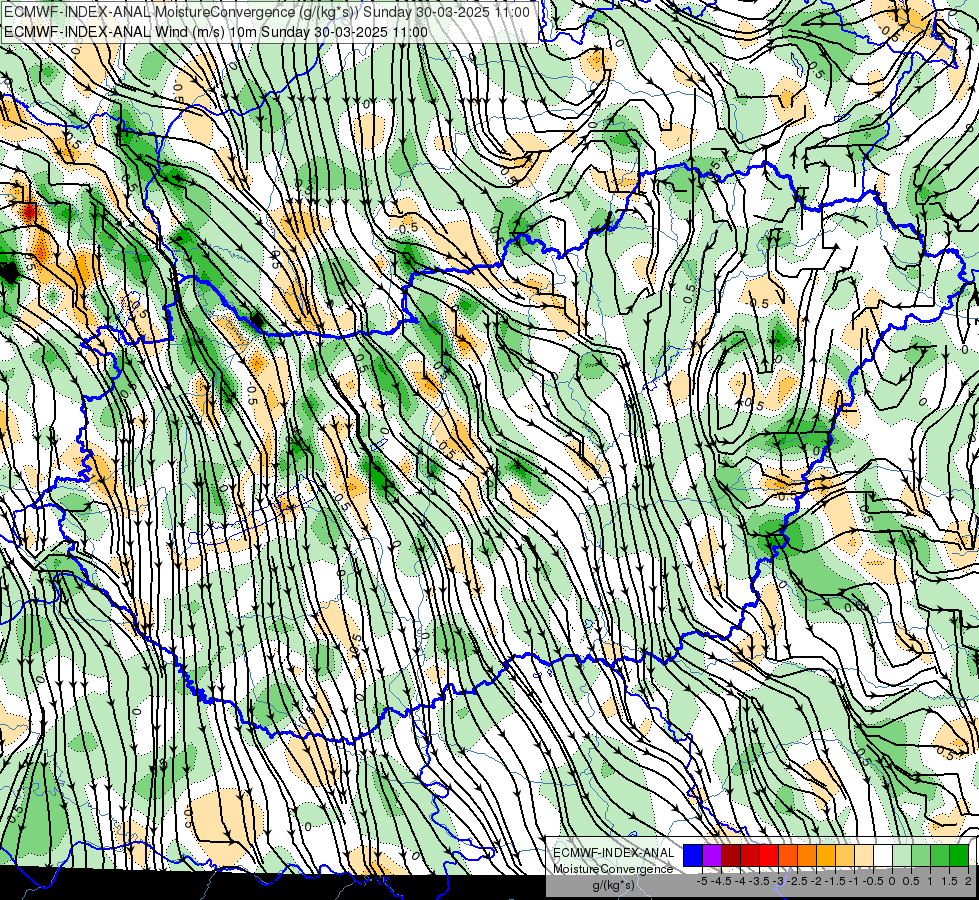Click the MoistureConvergence title line at top
The height and width of the screenshot is (900, 979).
click(x=267, y=12)
